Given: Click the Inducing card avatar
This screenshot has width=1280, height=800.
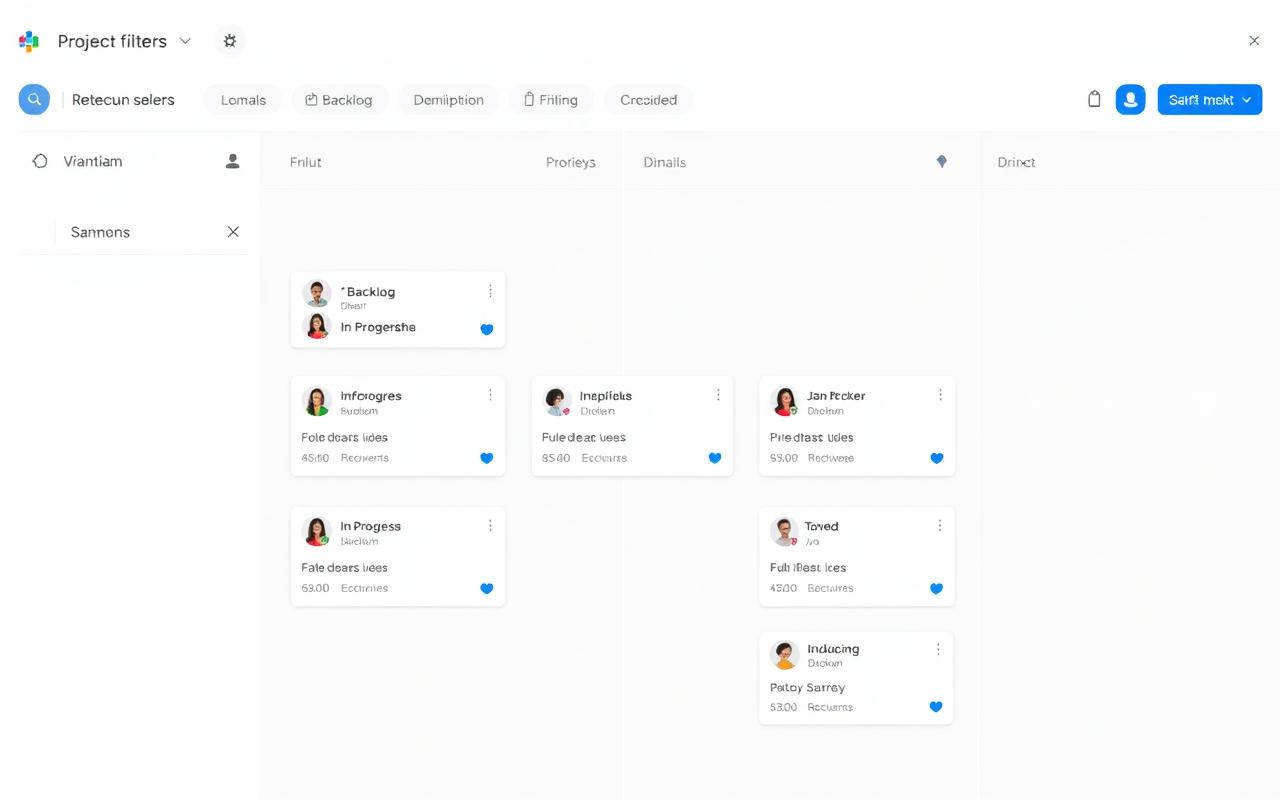Looking at the screenshot, I should [785, 654].
